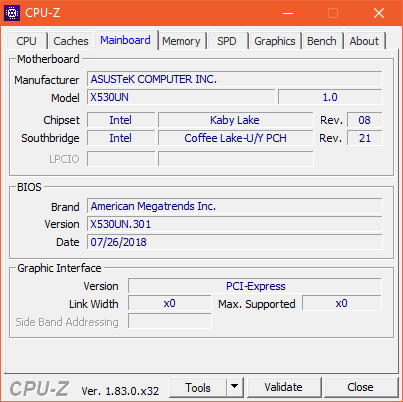Go to the SPD tab

pyautogui.click(x=227, y=41)
